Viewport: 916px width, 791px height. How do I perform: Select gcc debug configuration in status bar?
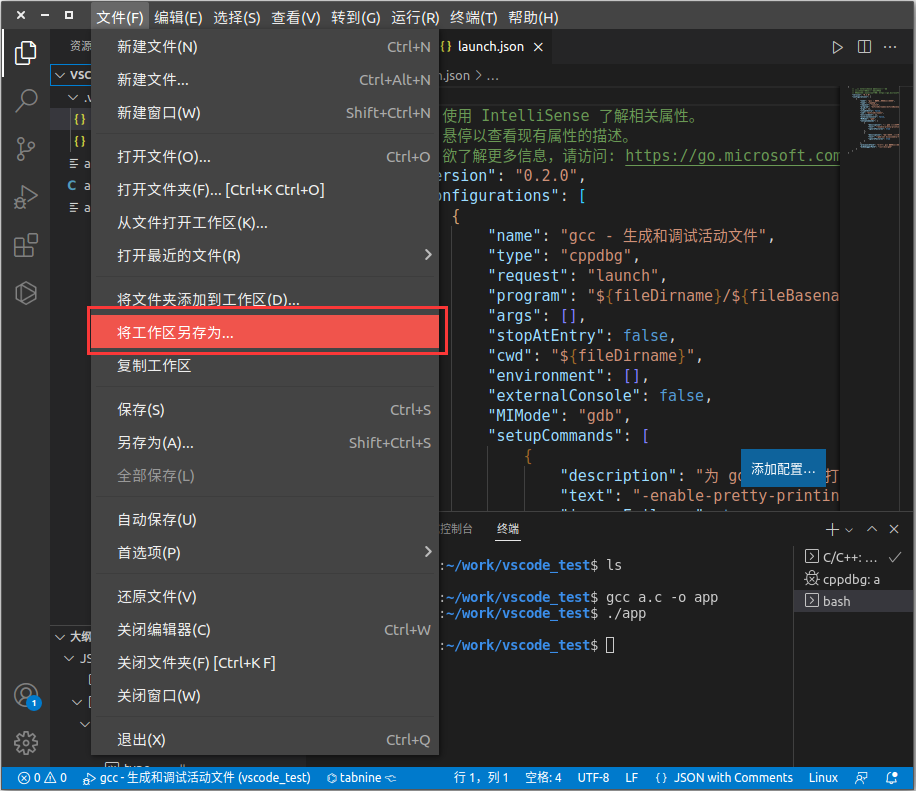pos(196,778)
